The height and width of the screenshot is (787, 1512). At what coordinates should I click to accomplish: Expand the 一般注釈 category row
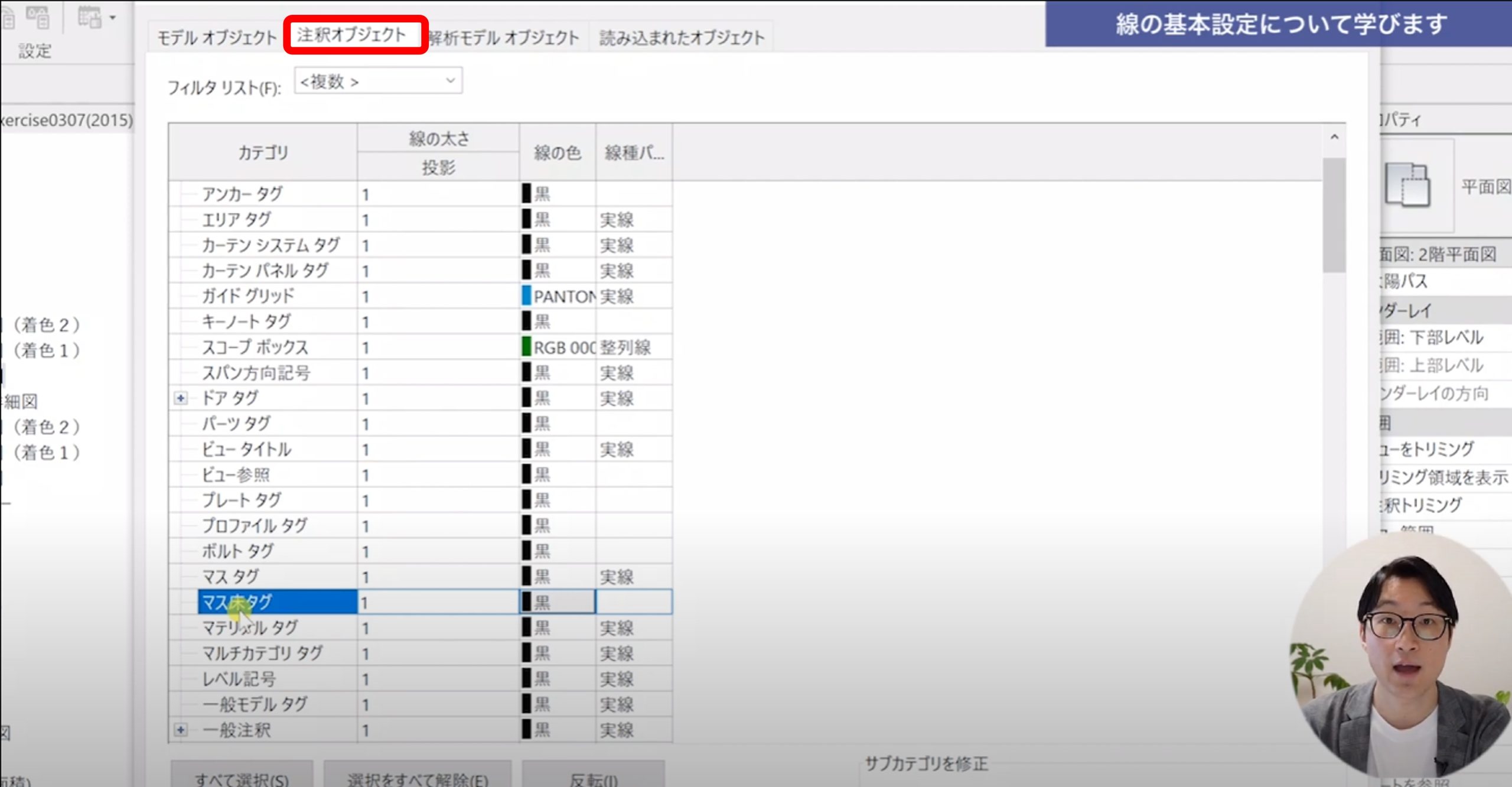(181, 730)
